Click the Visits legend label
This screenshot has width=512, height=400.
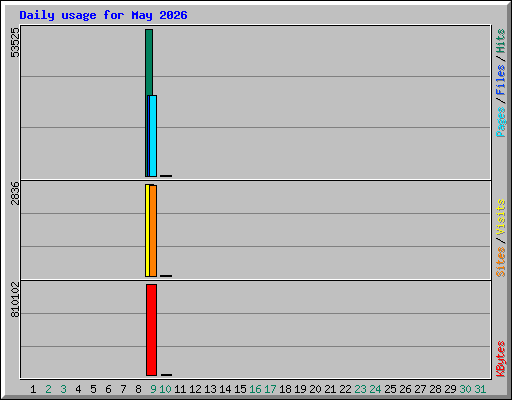click(x=500, y=217)
